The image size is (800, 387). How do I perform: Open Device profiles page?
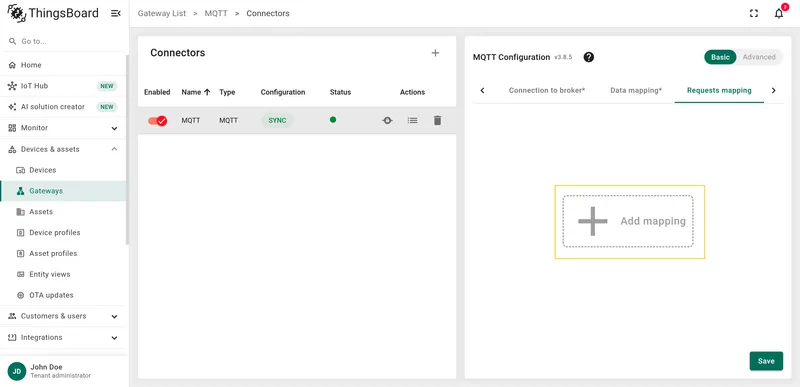click(62, 233)
